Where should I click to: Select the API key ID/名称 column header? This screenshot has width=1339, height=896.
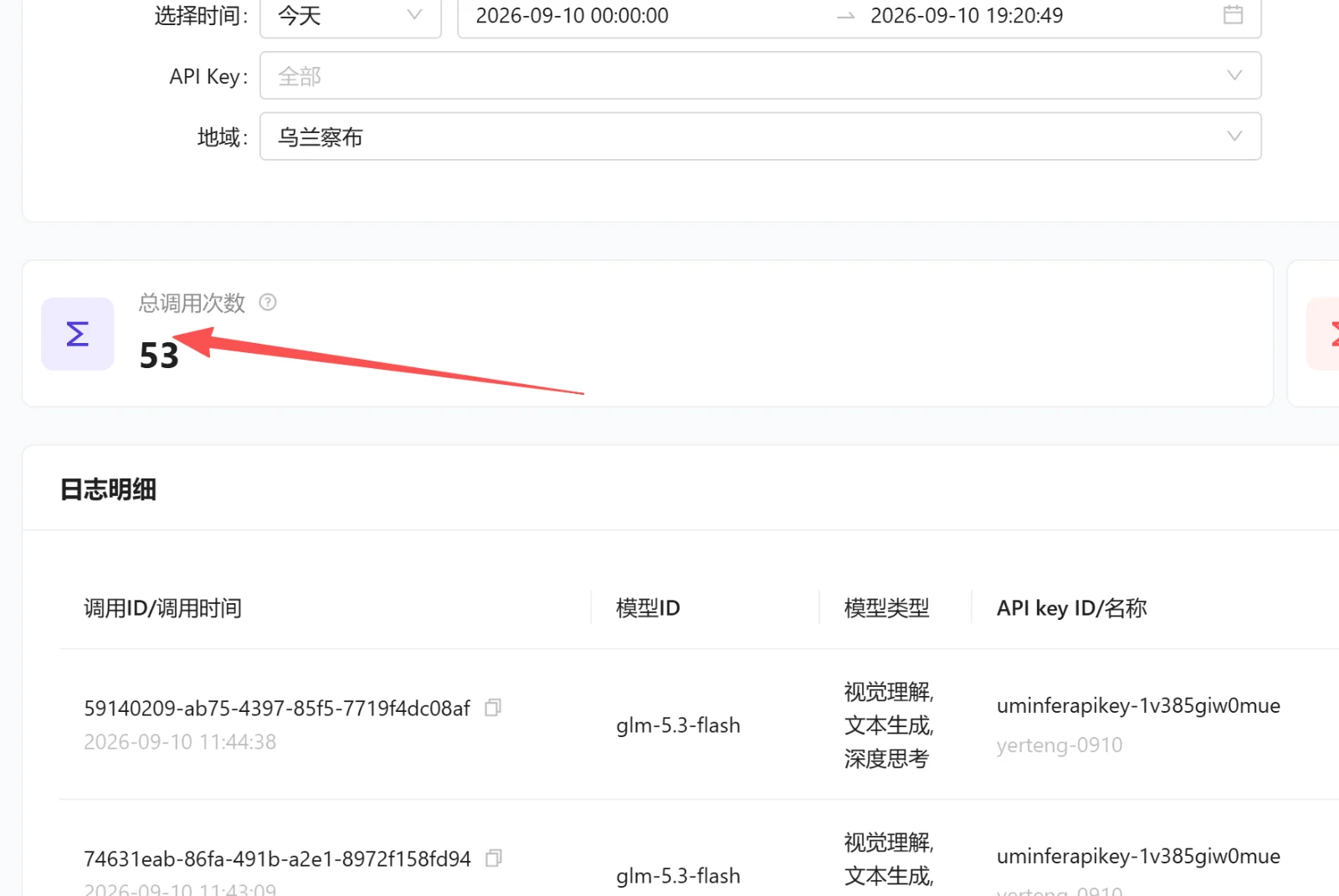(1071, 608)
